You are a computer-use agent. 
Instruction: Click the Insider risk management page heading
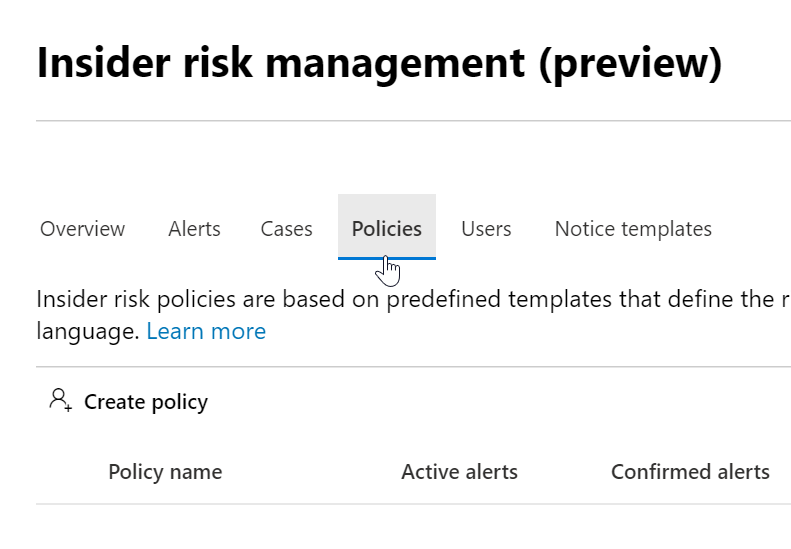tap(280, 62)
